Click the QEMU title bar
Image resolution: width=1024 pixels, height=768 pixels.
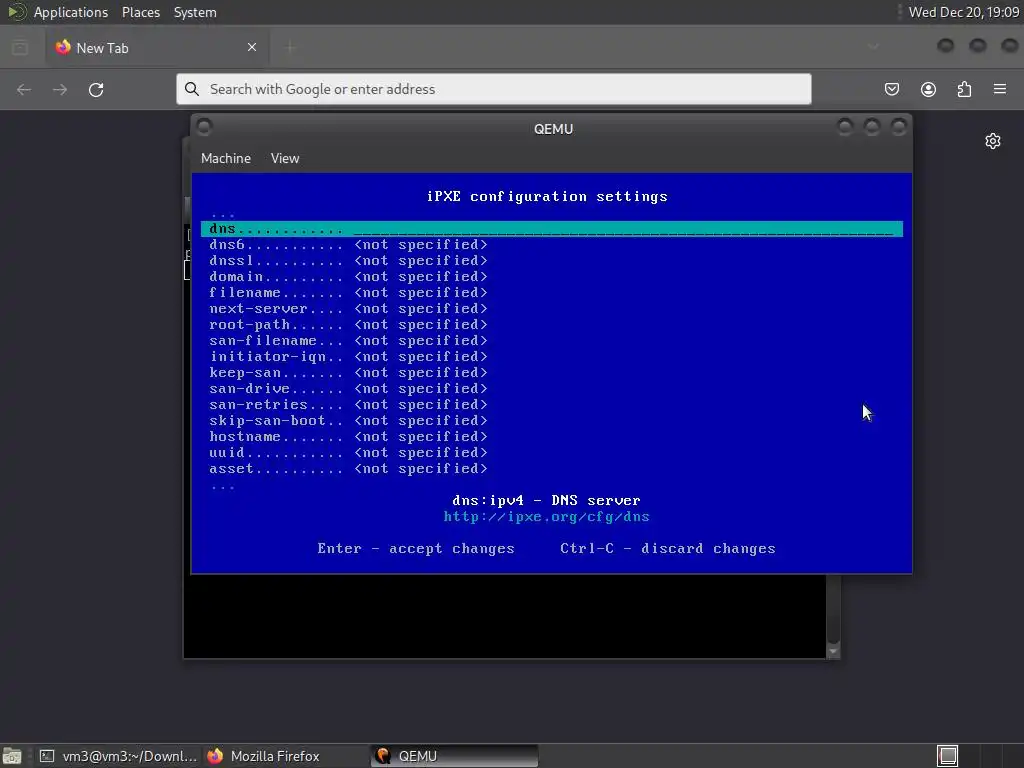click(552, 129)
